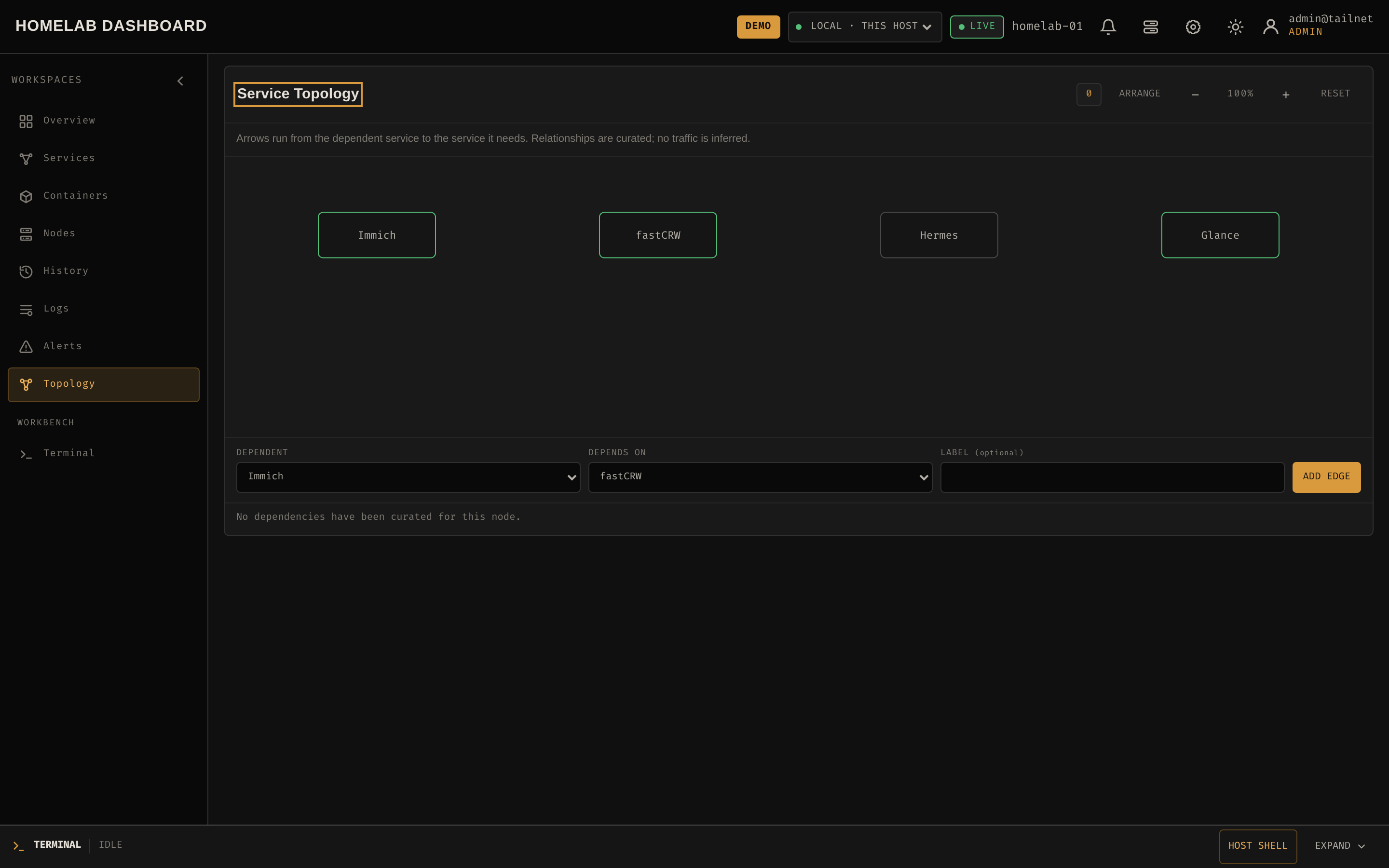The width and height of the screenshot is (1389, 868).
Task: Click the Topology graph icon in the sidebar
Action: pos(26,385)
